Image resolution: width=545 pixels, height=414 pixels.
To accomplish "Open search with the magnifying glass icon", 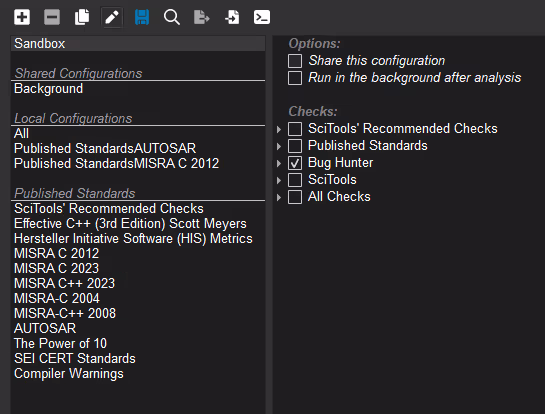I will (x=172, y=17).
